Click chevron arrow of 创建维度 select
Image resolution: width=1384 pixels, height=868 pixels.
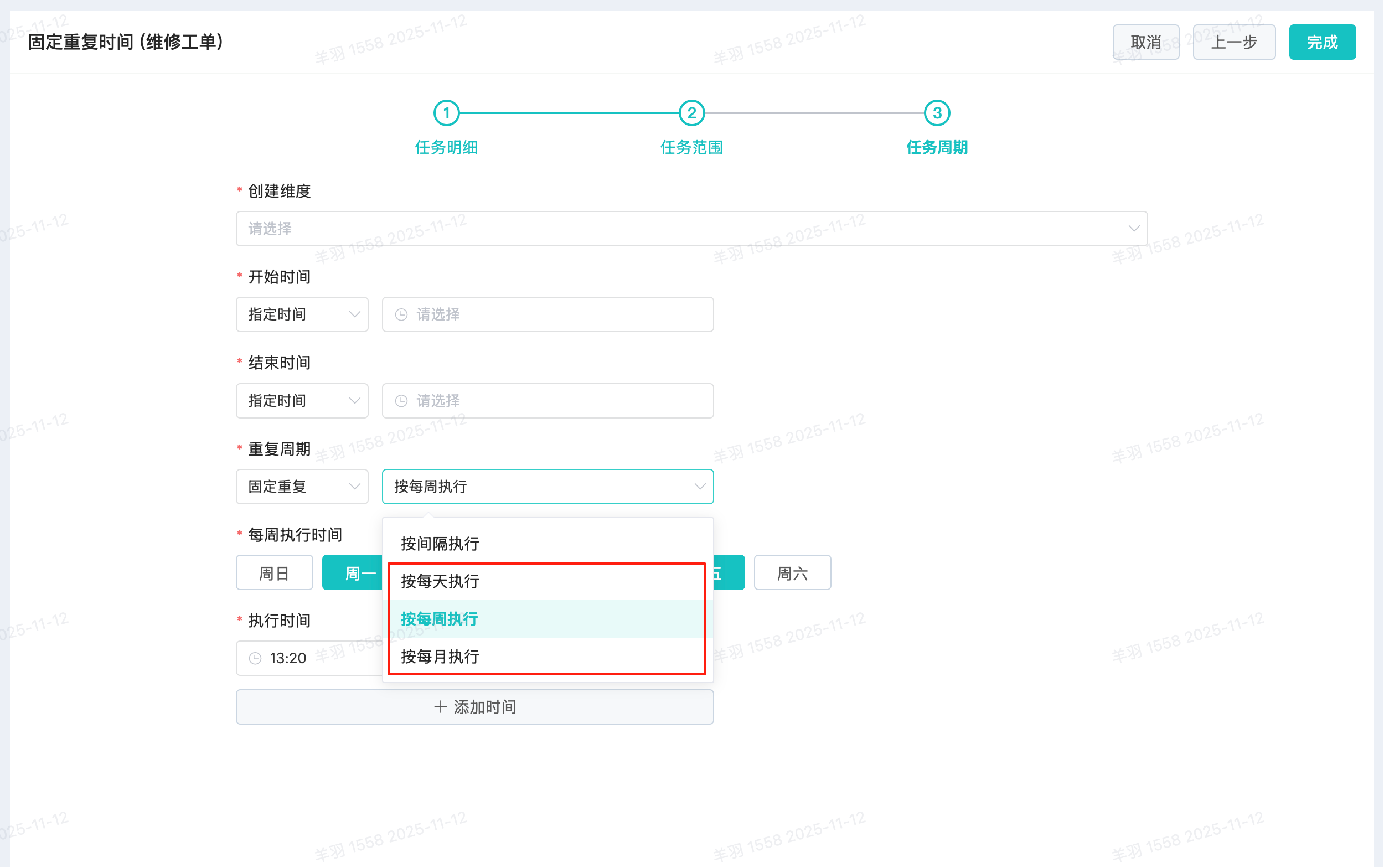tap(1133, 229)
